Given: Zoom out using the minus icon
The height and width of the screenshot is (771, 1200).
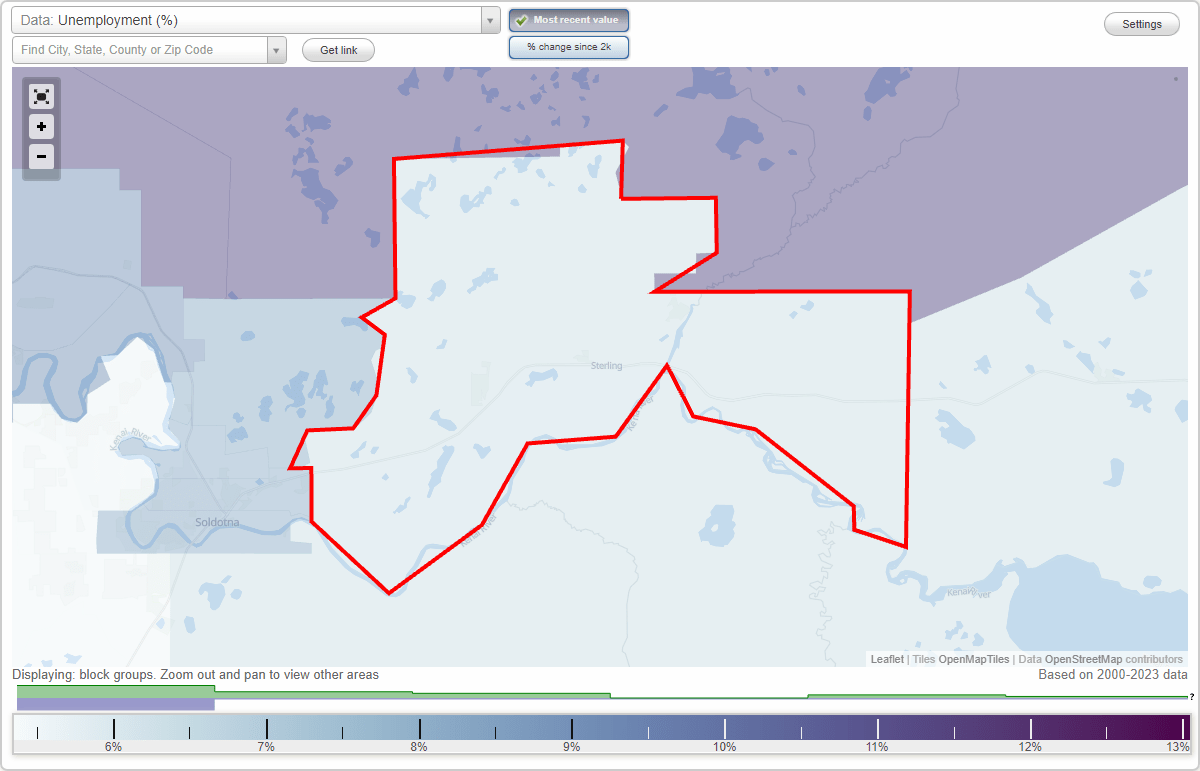Looking at the screenshot, I should click(x=41, y=157).
